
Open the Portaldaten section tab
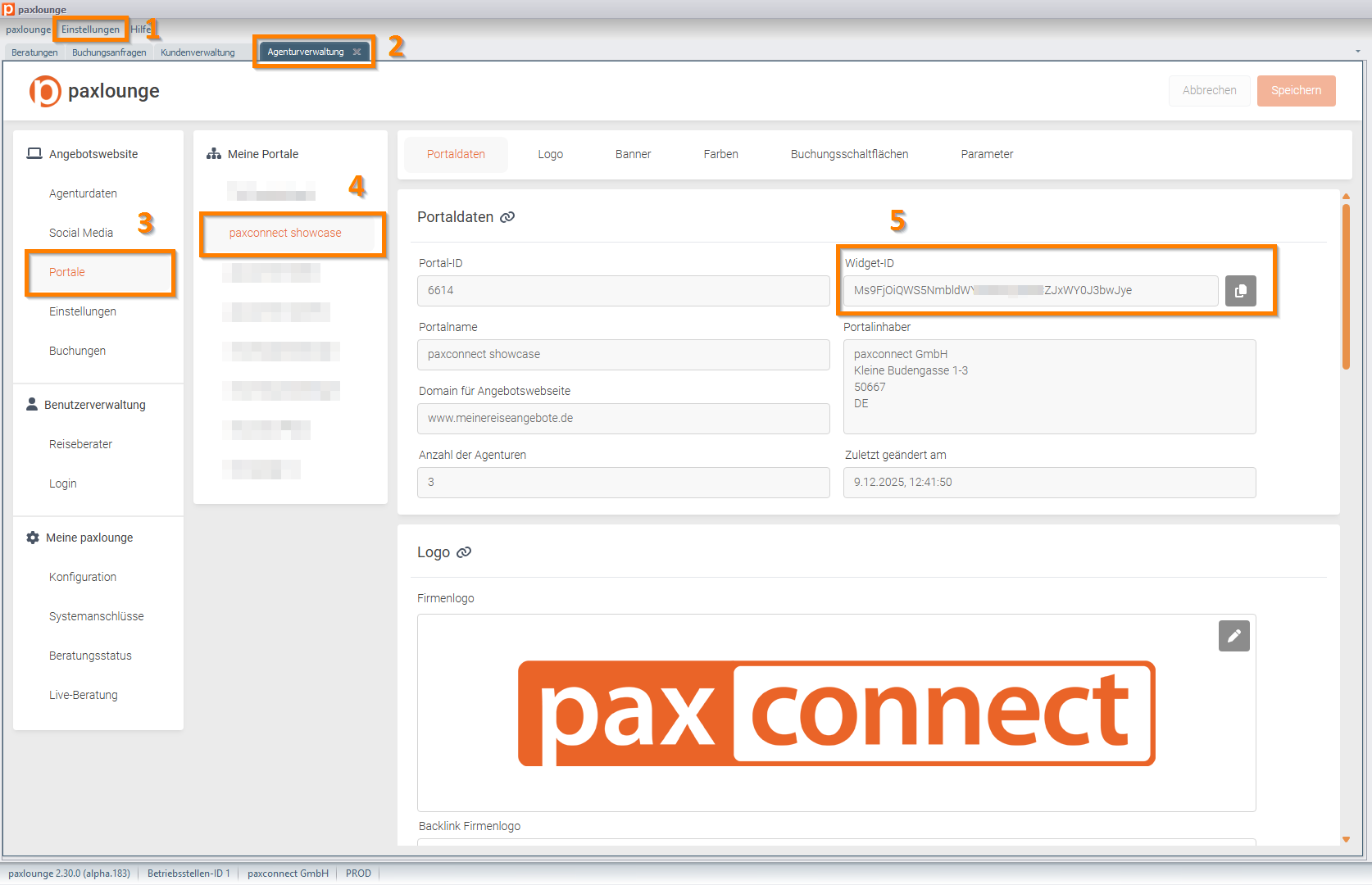(x=456, y=154)
